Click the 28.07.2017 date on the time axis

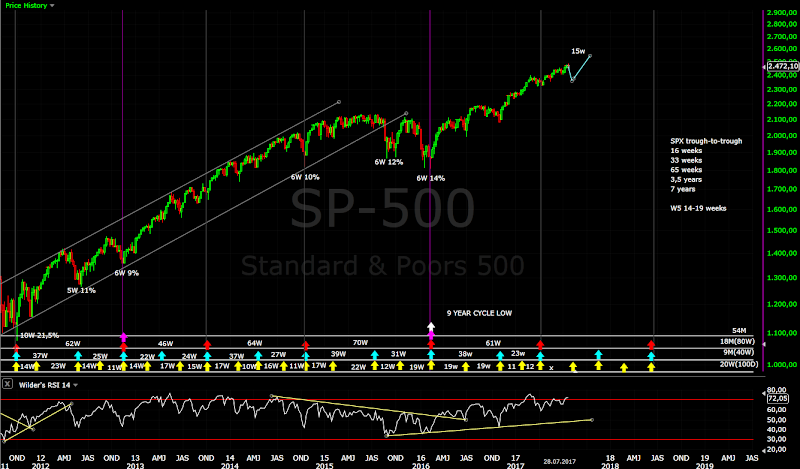tap(559, 461)
